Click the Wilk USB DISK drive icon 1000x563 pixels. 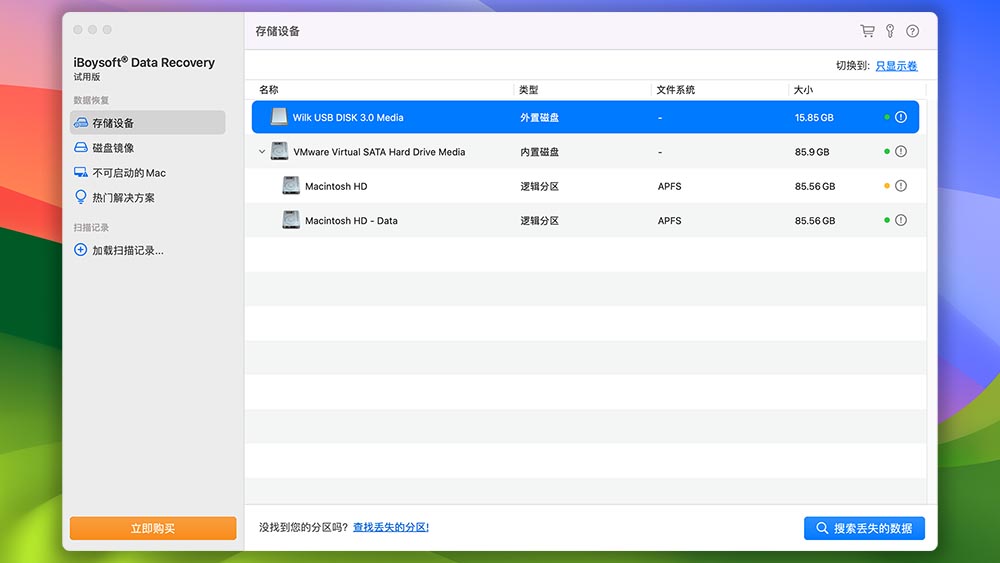pos(279,117)
